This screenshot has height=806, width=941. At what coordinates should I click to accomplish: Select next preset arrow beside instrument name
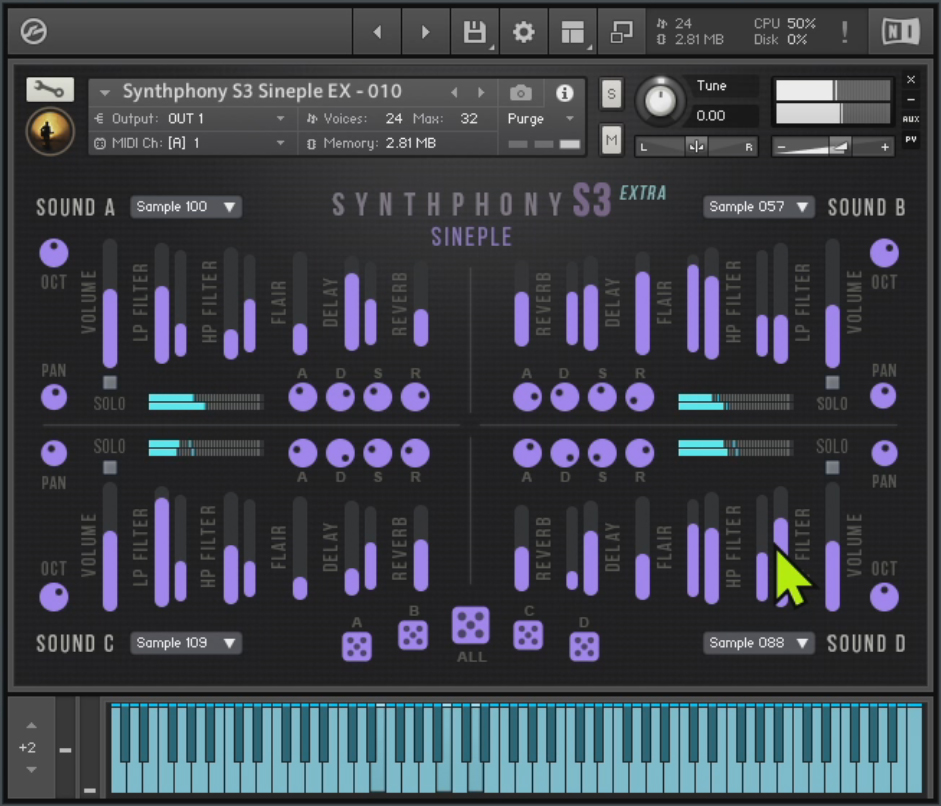(481, 92)
